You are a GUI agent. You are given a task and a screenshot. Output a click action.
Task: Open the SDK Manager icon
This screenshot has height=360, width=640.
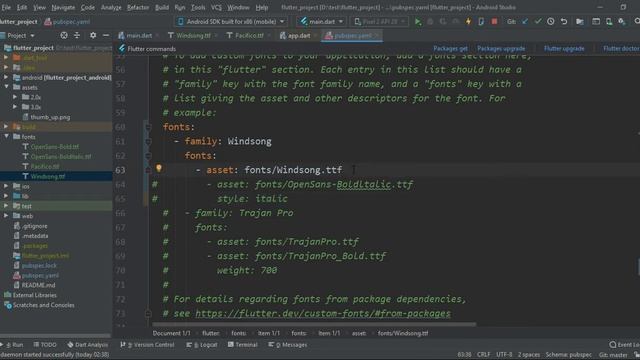pyautogui.click(x=622, y=22)
